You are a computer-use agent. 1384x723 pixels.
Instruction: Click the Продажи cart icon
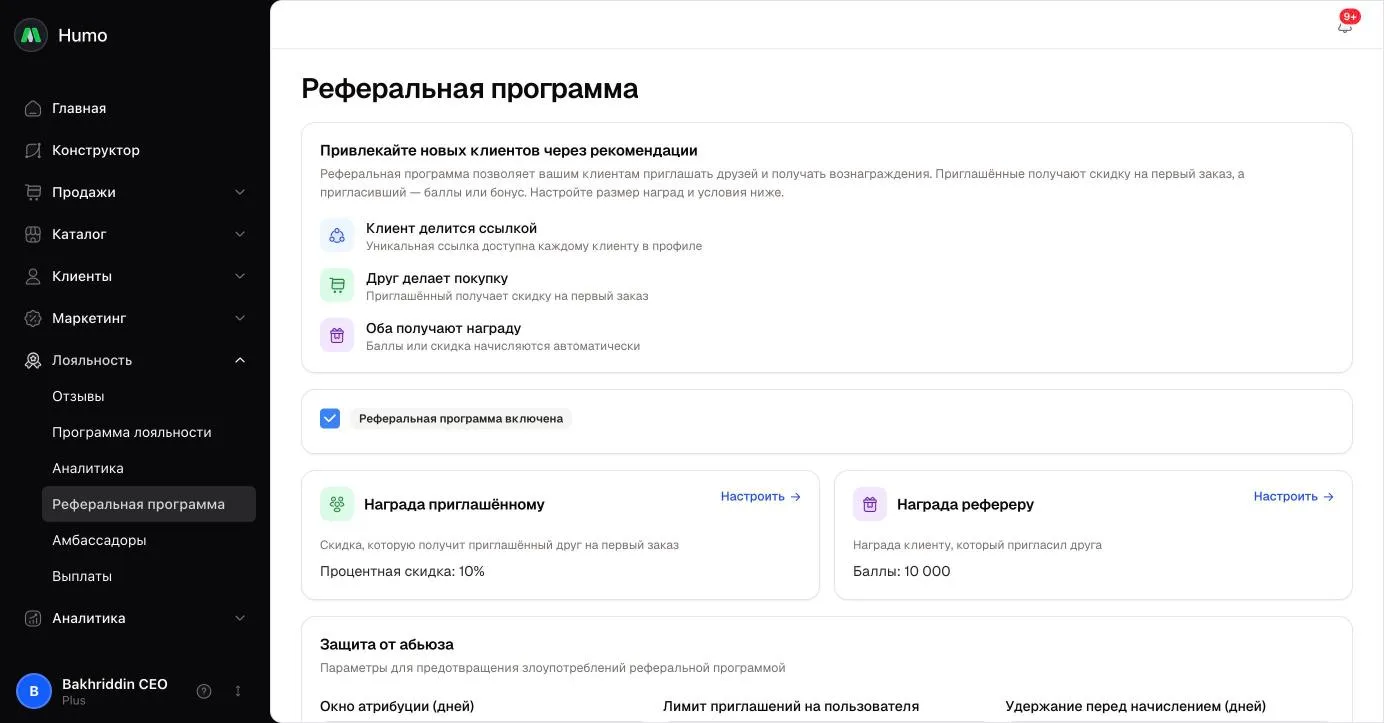point(33,192)
